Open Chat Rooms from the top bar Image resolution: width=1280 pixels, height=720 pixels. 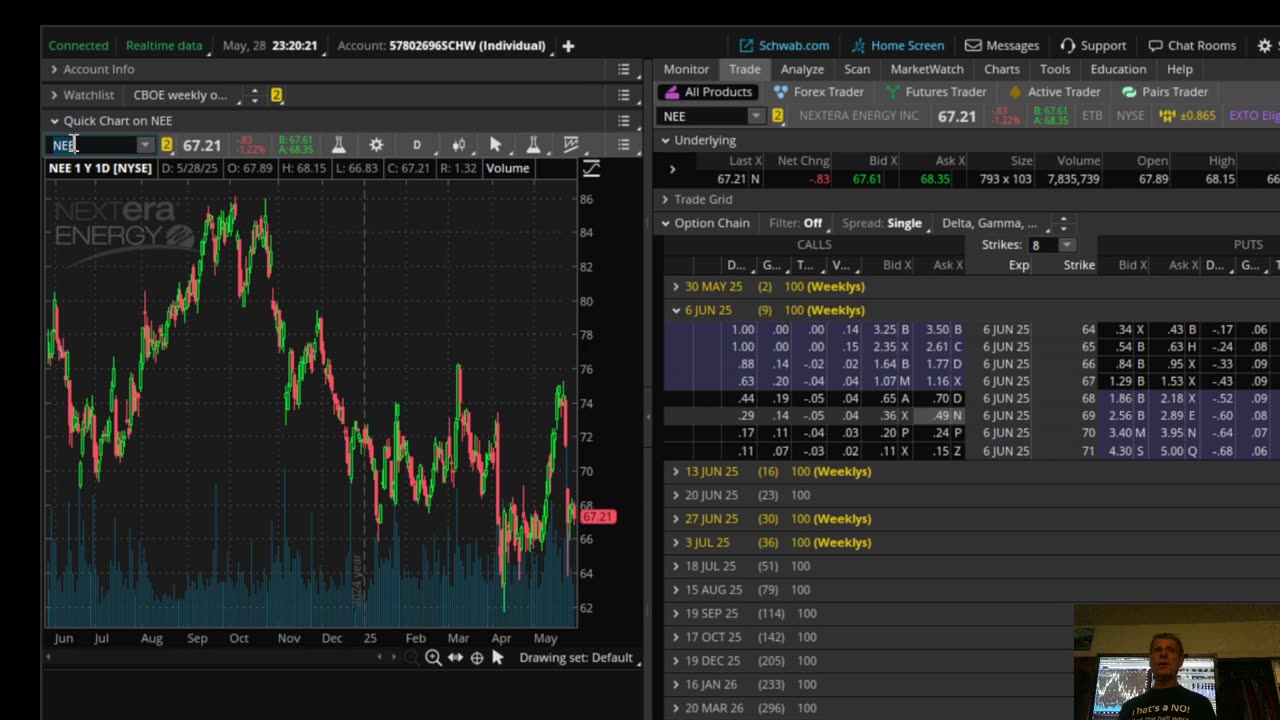pos(1192,45)
